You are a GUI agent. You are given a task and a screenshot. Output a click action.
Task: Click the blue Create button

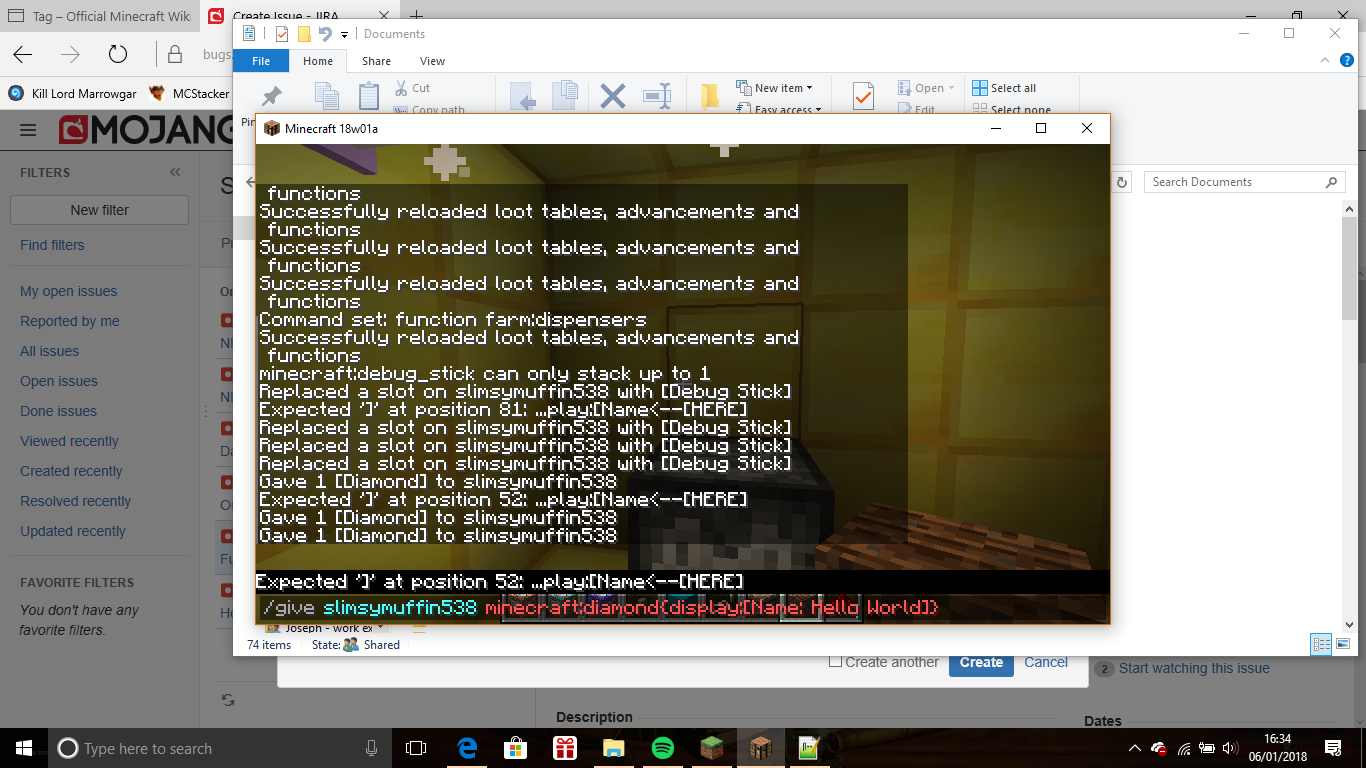(x=981, y=662)
